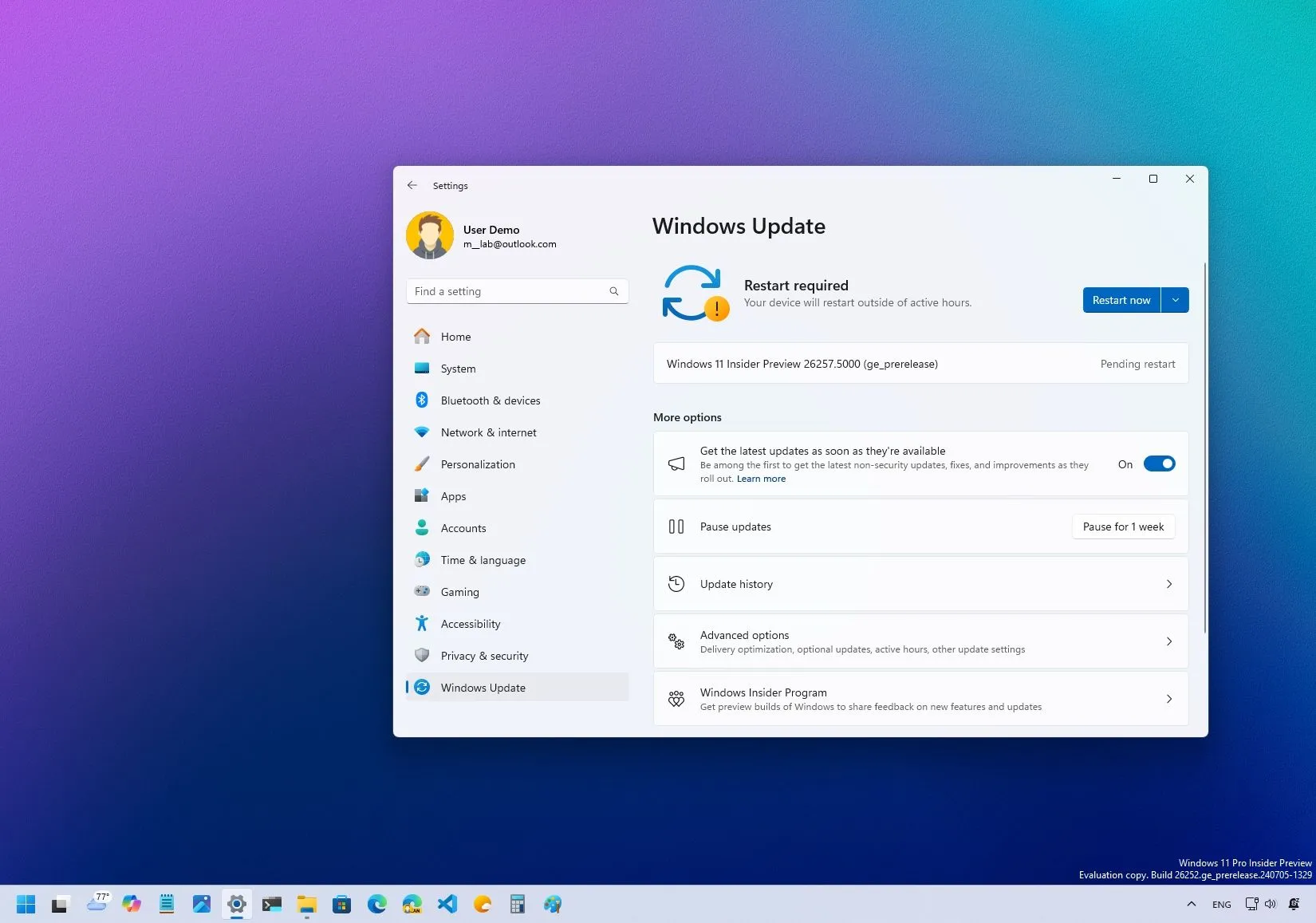Expand the Advanced options chevron

1168,641
